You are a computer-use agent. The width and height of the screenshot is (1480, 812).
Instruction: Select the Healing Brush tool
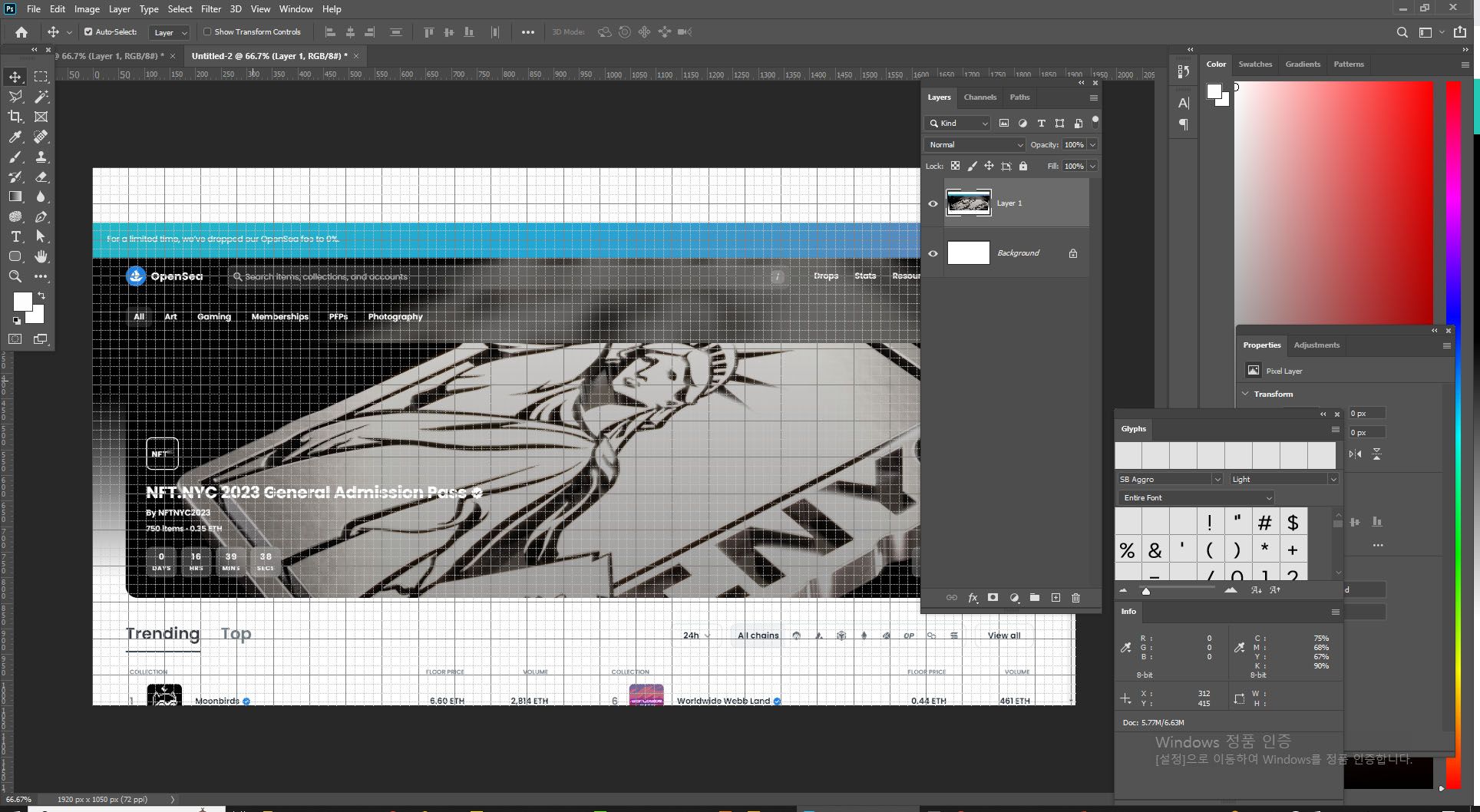[41, 137]
